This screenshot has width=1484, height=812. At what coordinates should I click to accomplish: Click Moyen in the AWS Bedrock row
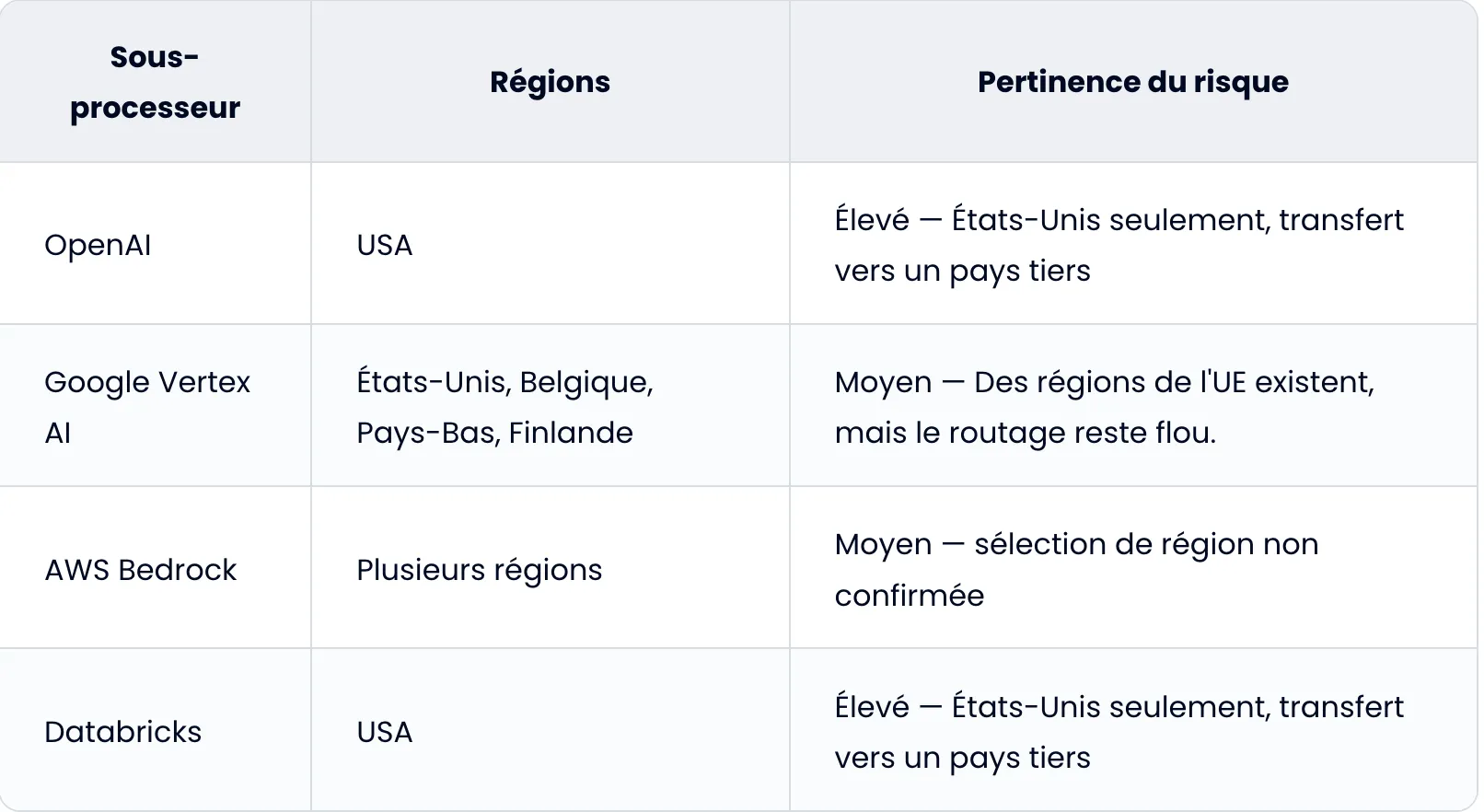883,544
